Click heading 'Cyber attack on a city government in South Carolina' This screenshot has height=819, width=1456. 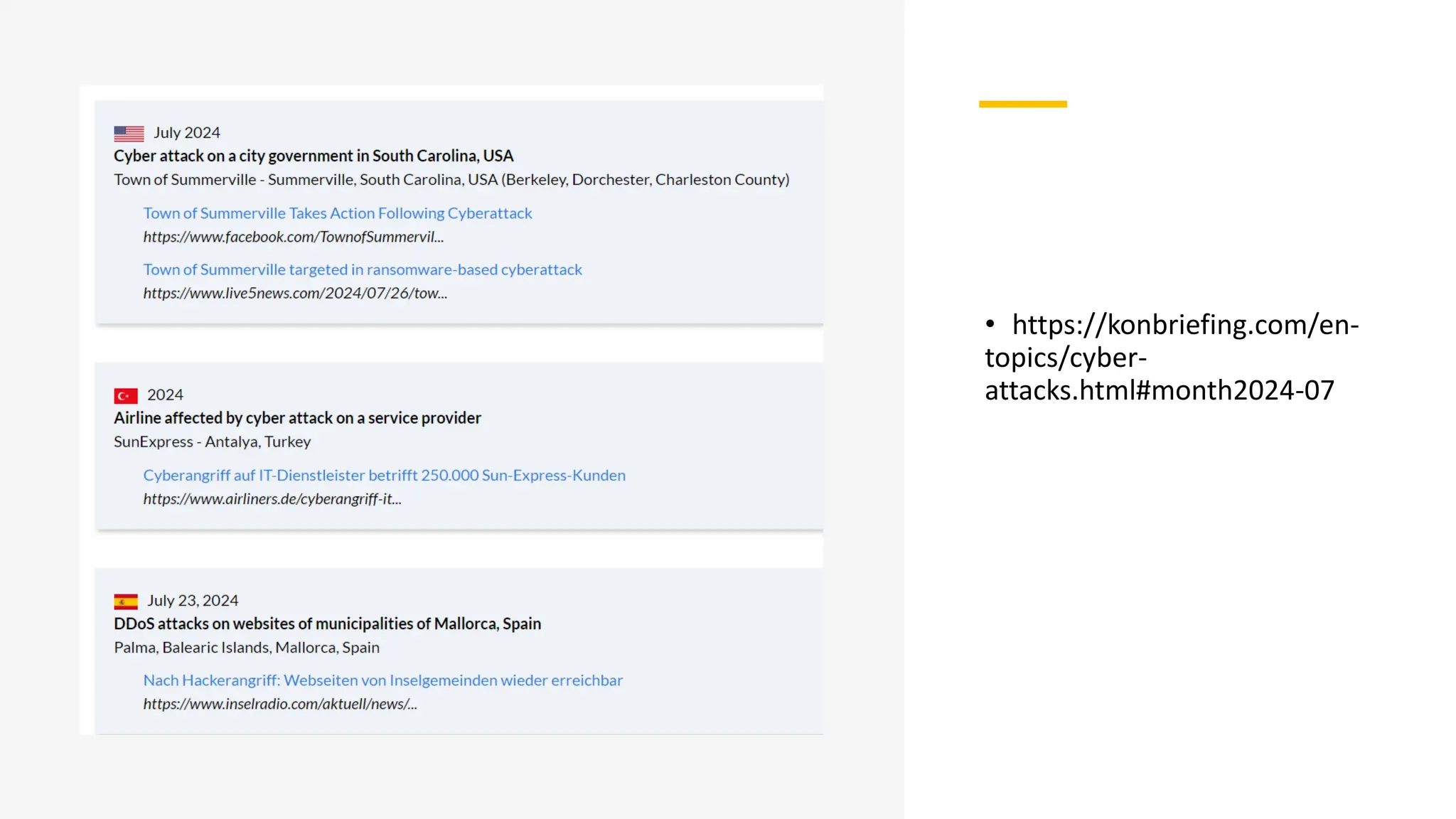(314, 156)
